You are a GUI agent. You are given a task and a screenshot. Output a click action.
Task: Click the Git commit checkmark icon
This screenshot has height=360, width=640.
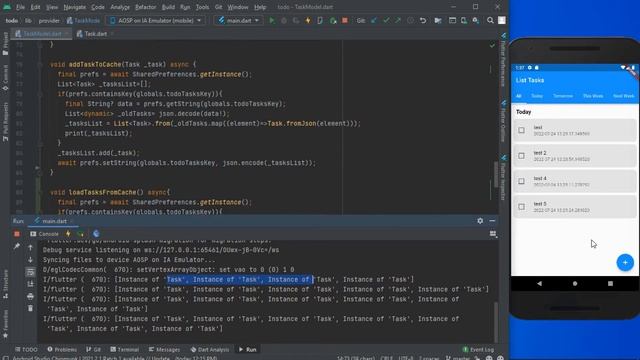[386, 20]
